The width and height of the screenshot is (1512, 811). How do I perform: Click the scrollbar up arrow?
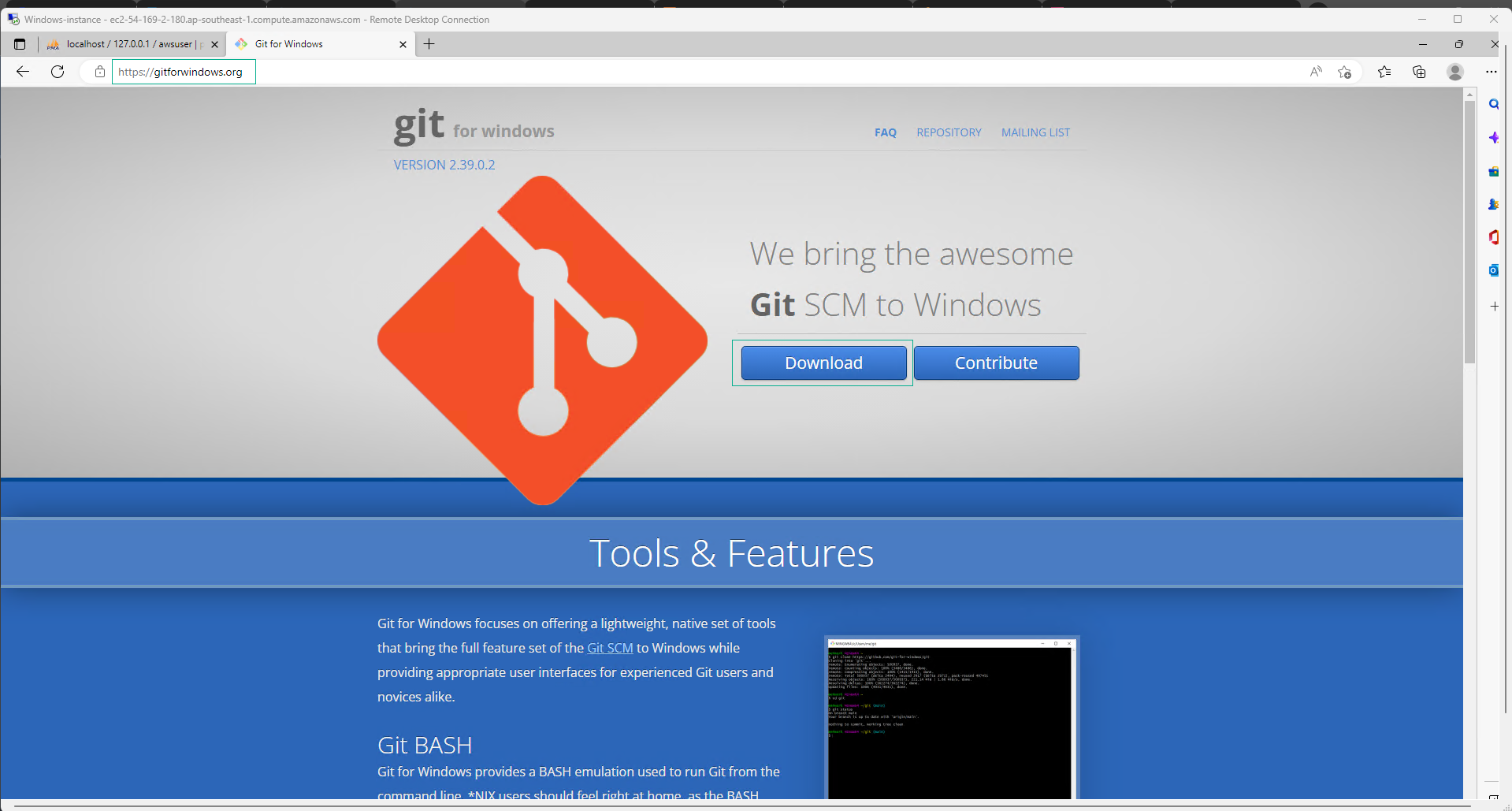(1469, 94)
